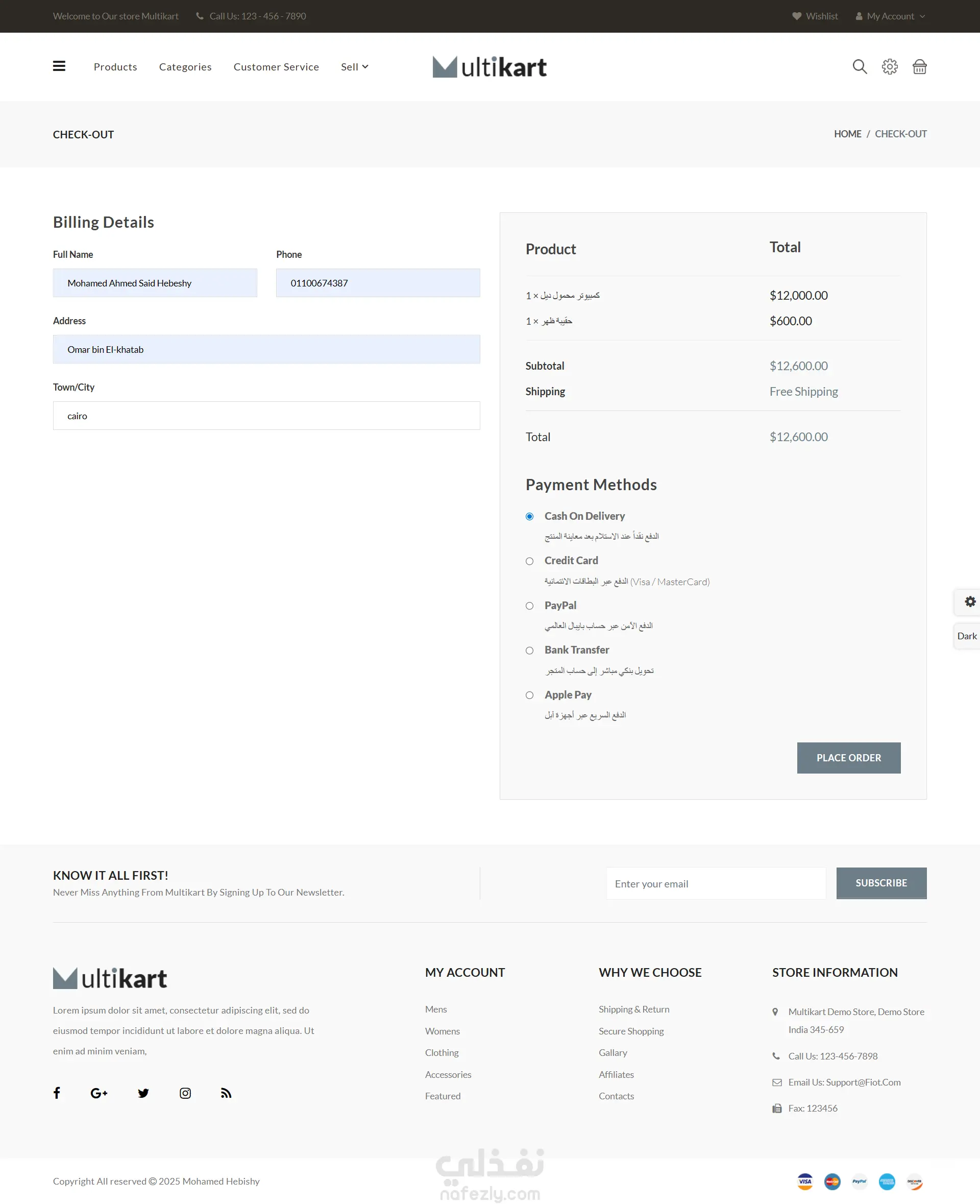980x1204 pixels.
Task: Choose the PayPal payment radio button
Action: tap(529, 606)
